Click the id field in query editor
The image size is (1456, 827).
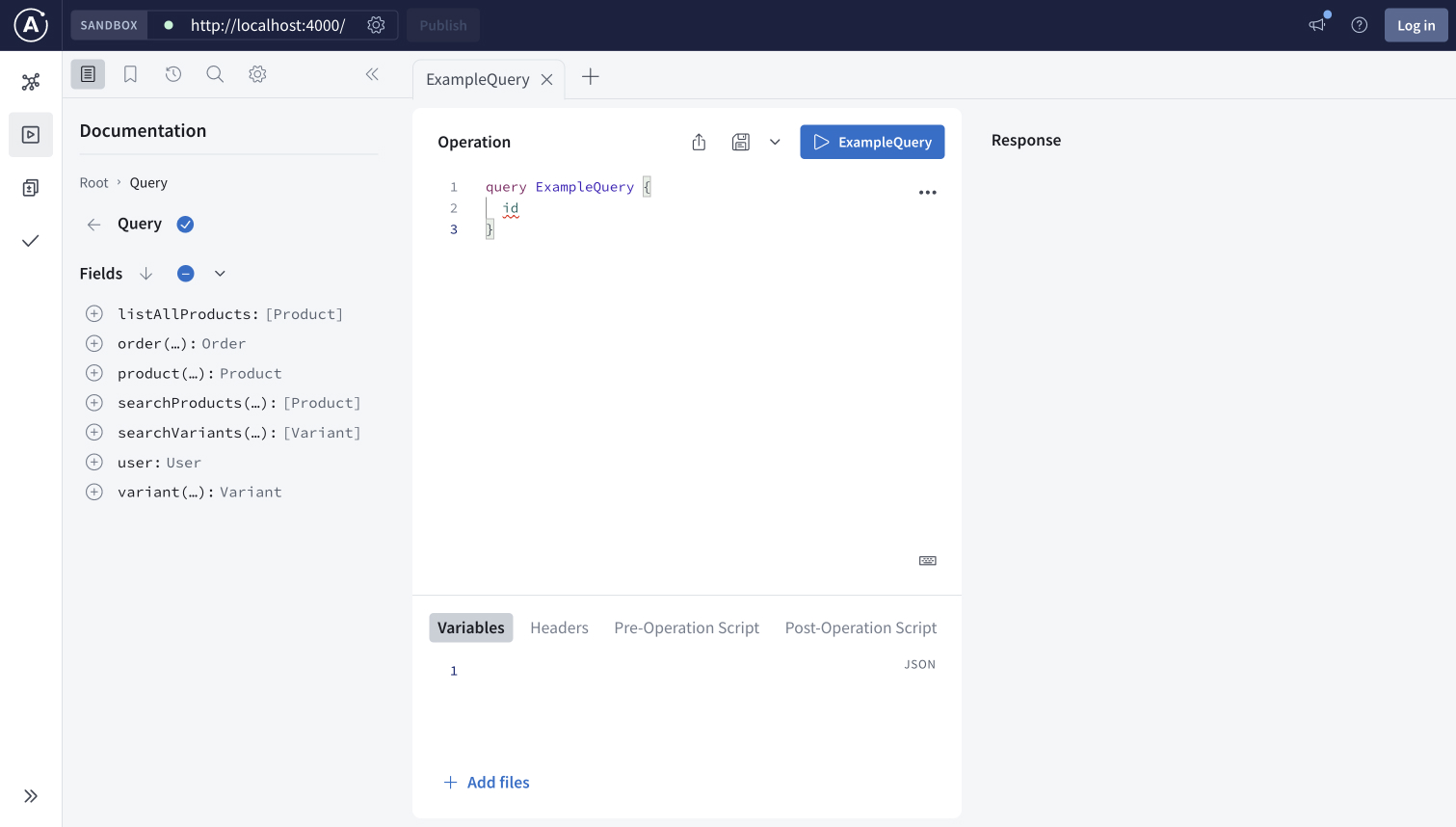[511, 208]
